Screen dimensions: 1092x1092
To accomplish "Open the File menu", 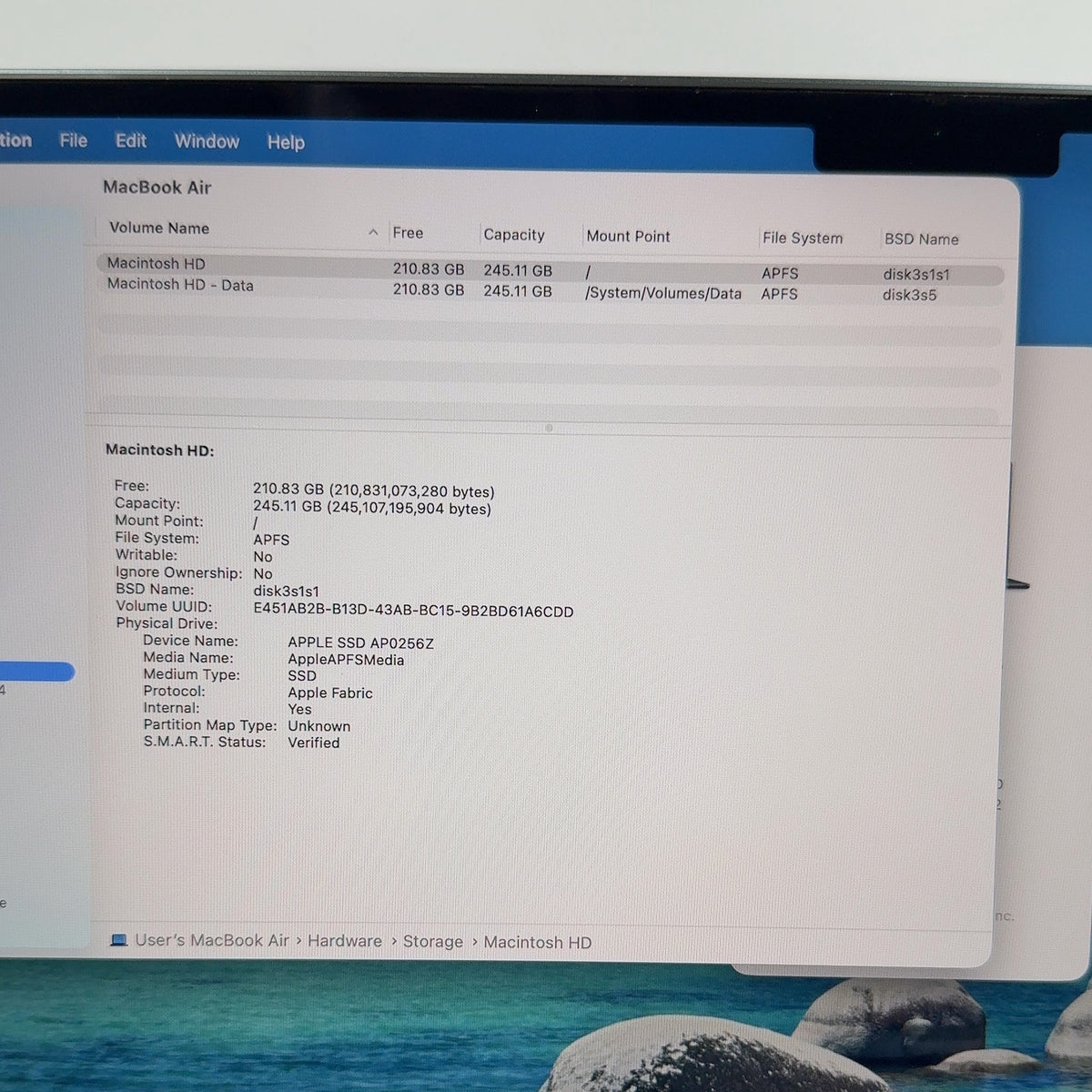I will click(x=74, y=140).
